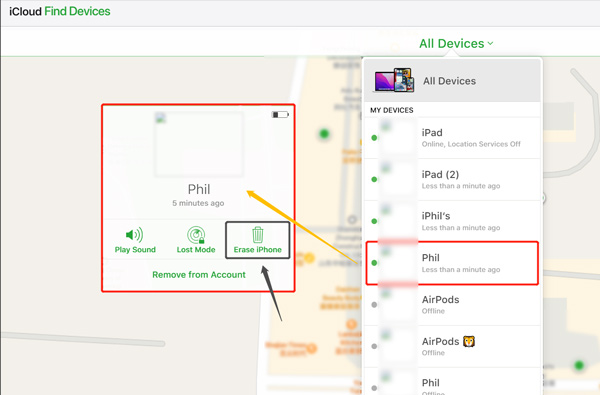Click the iCloud logo text
Screen dimensions: 600x395
click(x=25, y=11)
